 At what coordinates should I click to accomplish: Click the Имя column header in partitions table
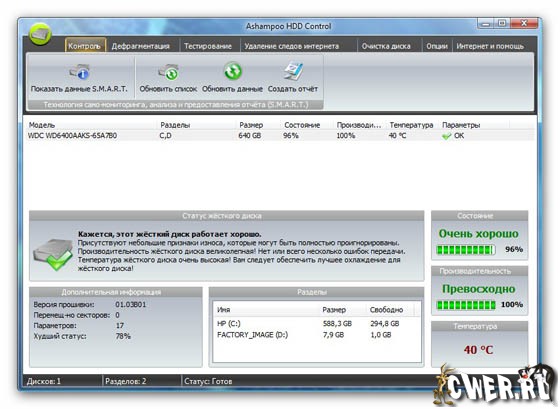224,310
